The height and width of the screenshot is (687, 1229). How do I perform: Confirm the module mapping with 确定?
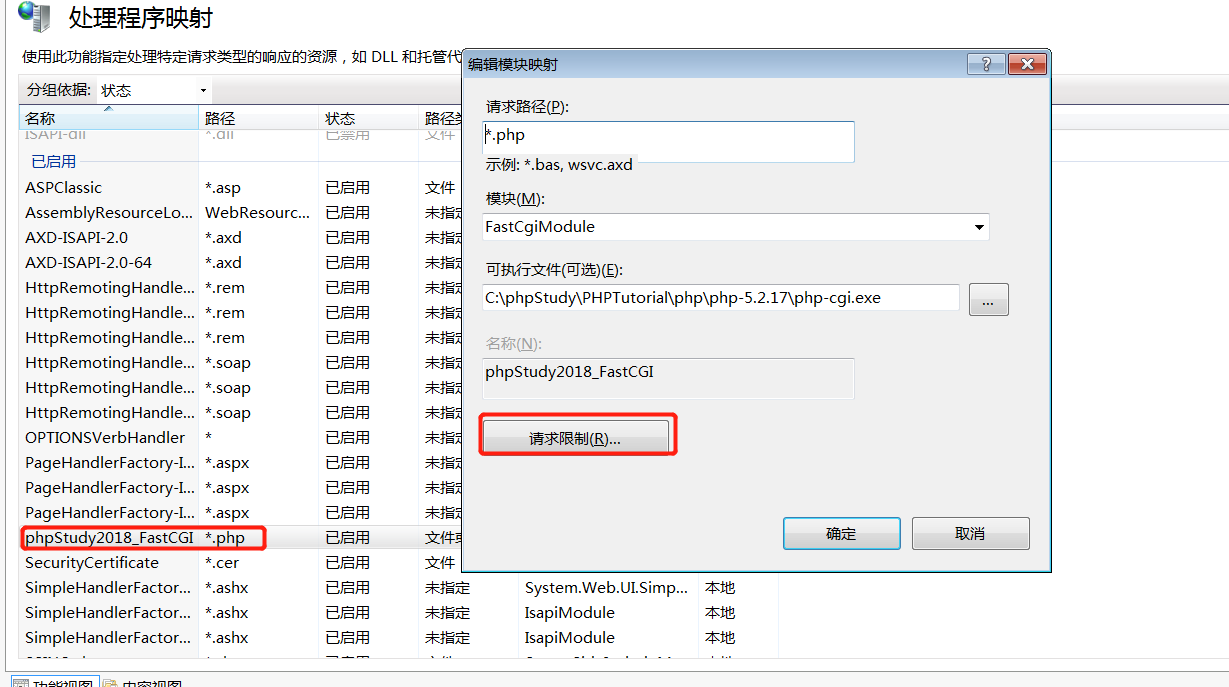(x=840, y=533)
